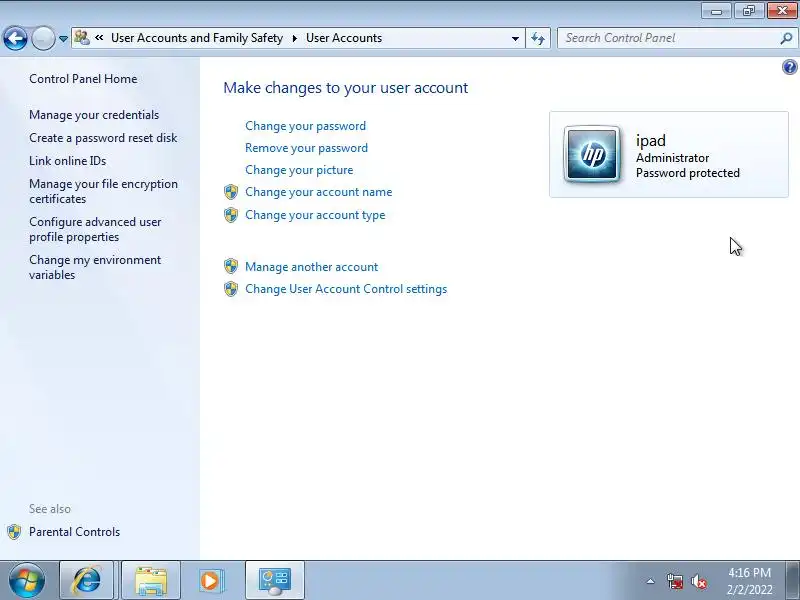Show hidden tray icons arrow
This screenshot has width=800, height=600.
click(x=650, y=581)
